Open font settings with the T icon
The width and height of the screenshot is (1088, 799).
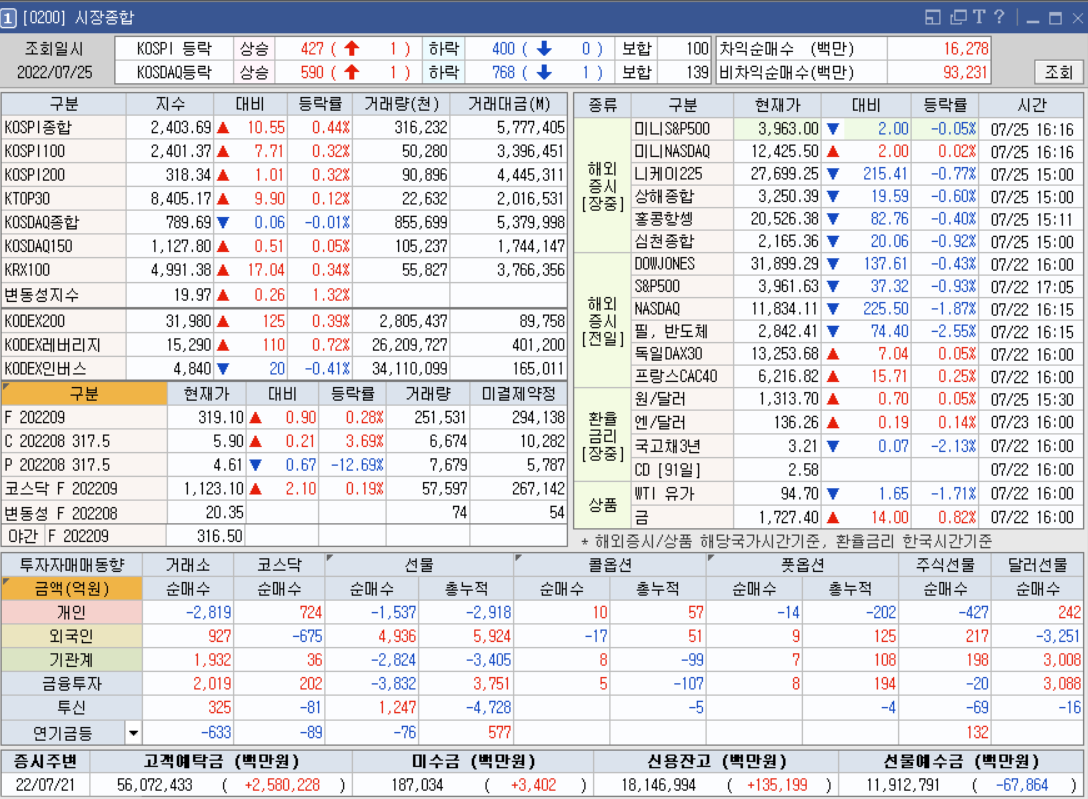click(x=979, y=17)
